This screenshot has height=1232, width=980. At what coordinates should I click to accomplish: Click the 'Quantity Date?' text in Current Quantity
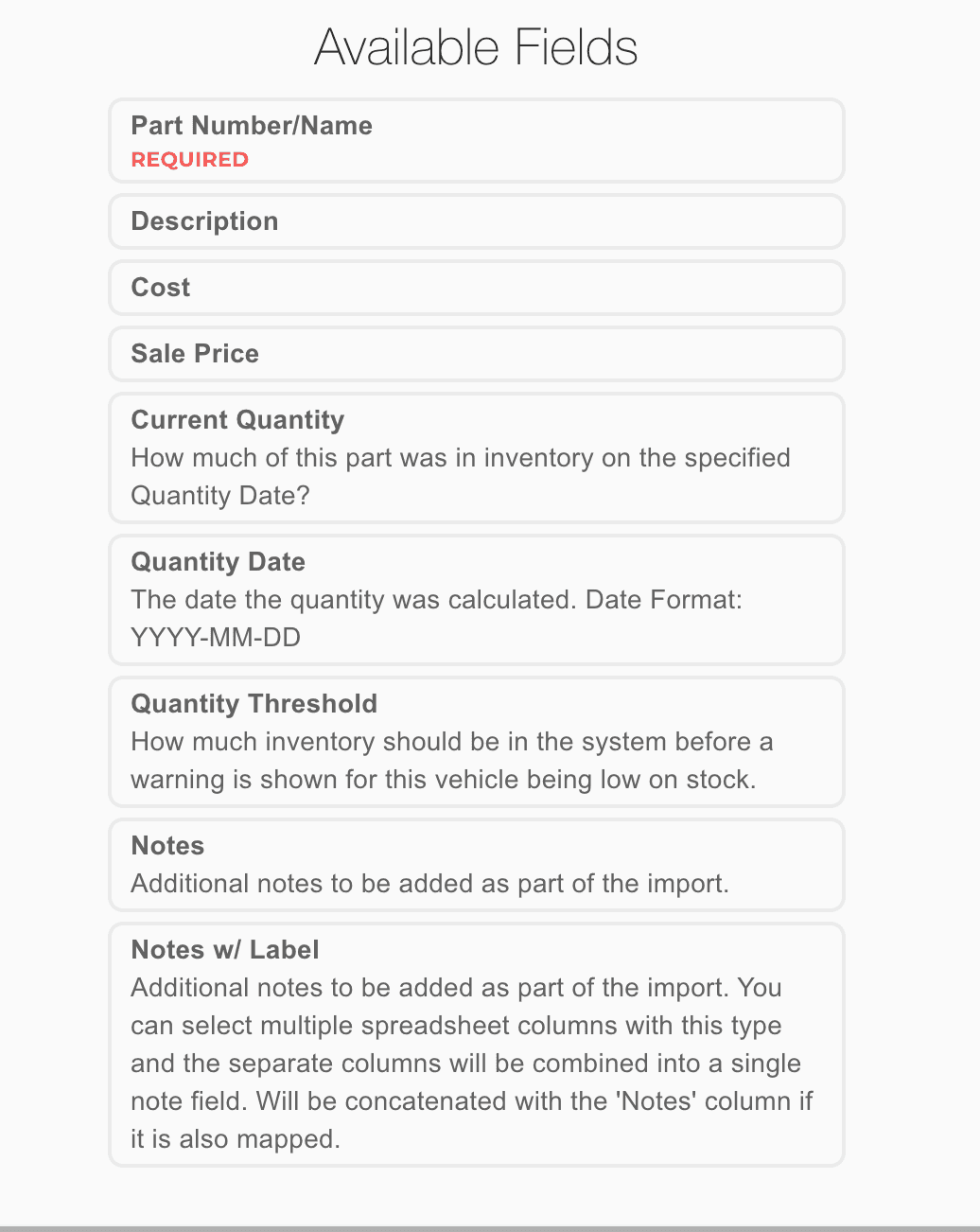click(x=219, y=496)
